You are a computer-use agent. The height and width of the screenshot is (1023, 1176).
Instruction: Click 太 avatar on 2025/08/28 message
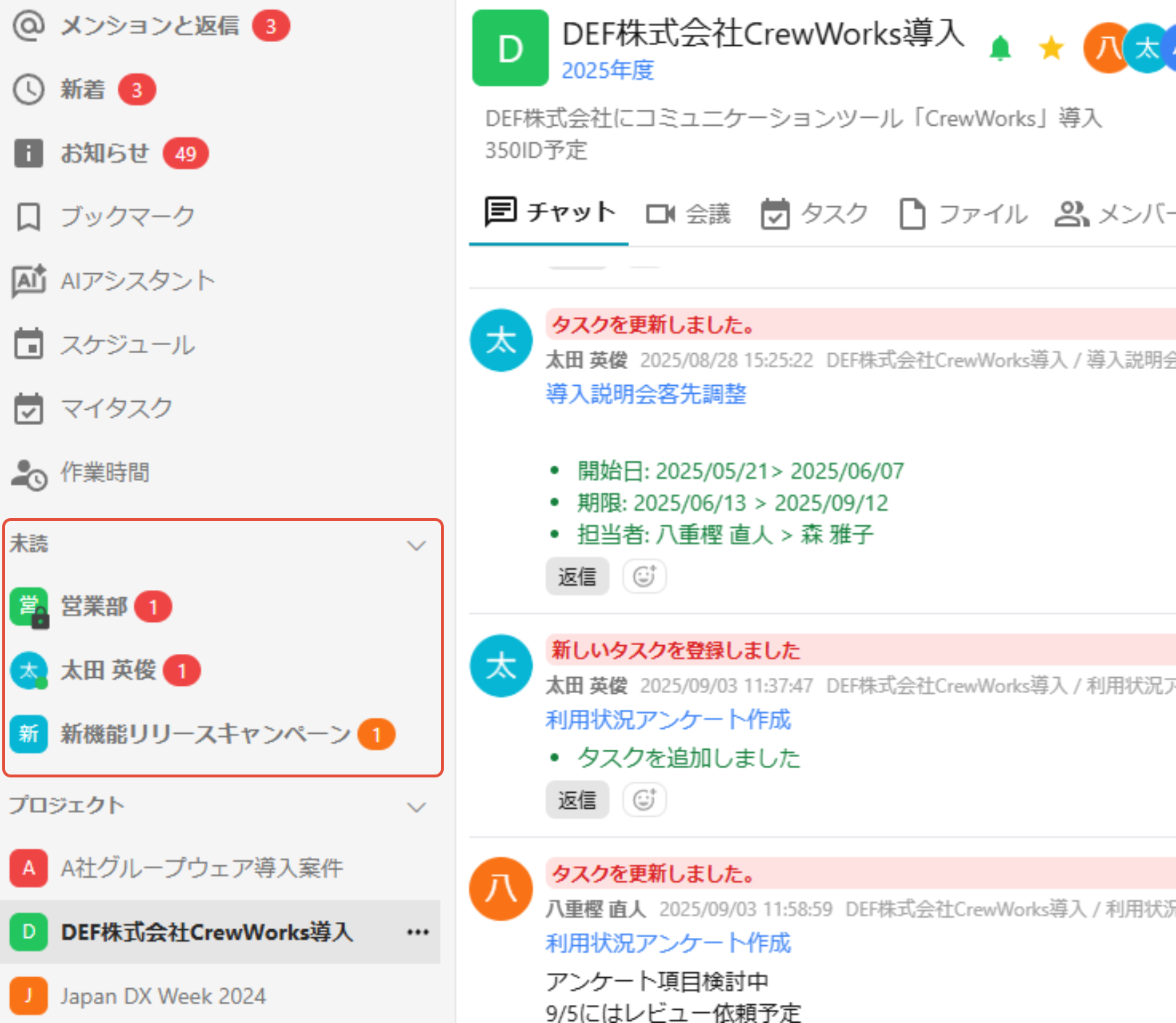(x=501, y=341)
